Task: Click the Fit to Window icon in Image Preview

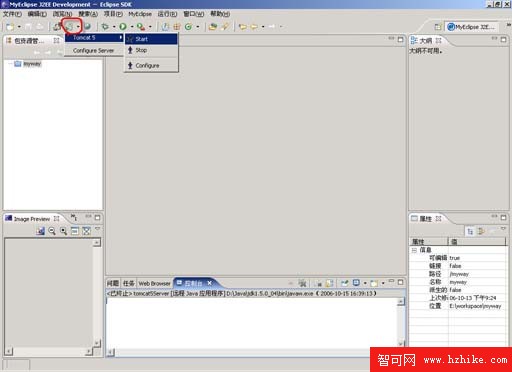Action: click(x=86, y=231)
